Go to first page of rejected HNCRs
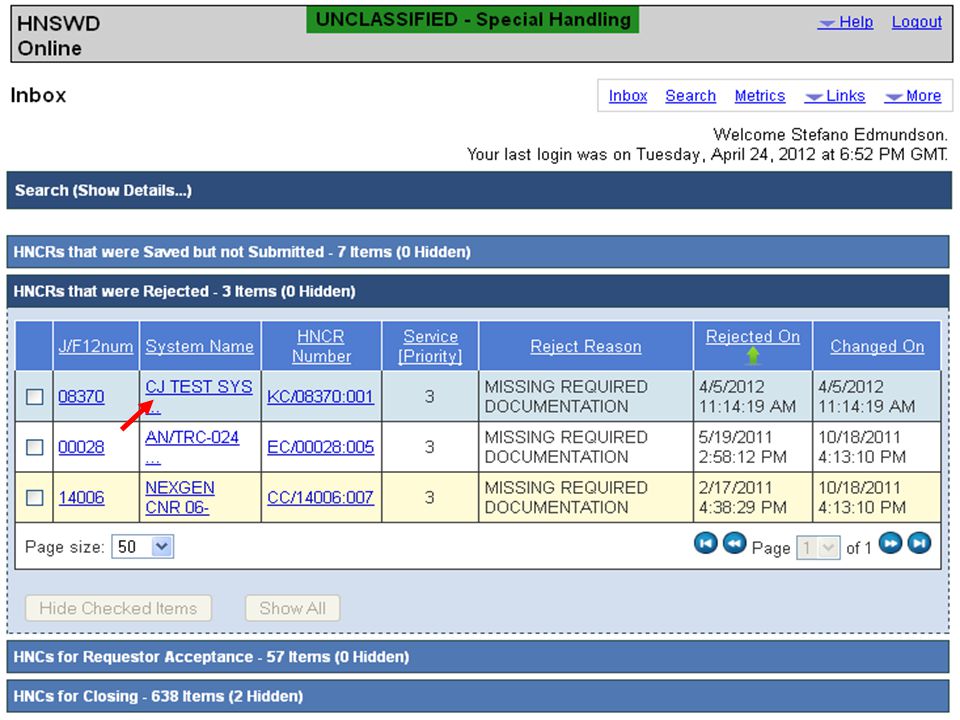 pos(705,544)
